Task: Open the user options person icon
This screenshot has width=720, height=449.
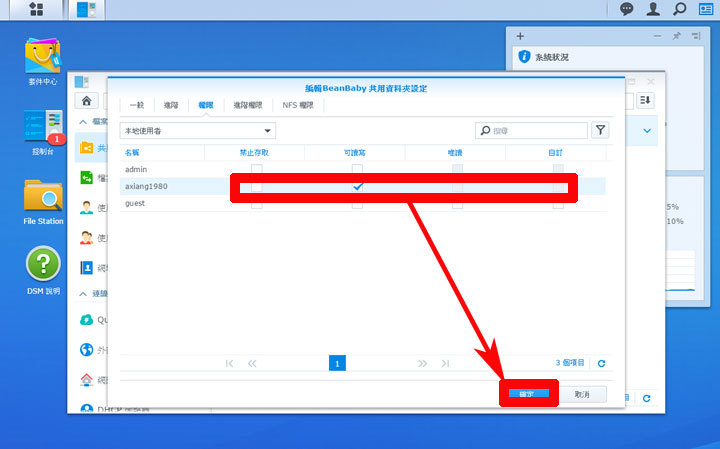Action: coord(653,9)
